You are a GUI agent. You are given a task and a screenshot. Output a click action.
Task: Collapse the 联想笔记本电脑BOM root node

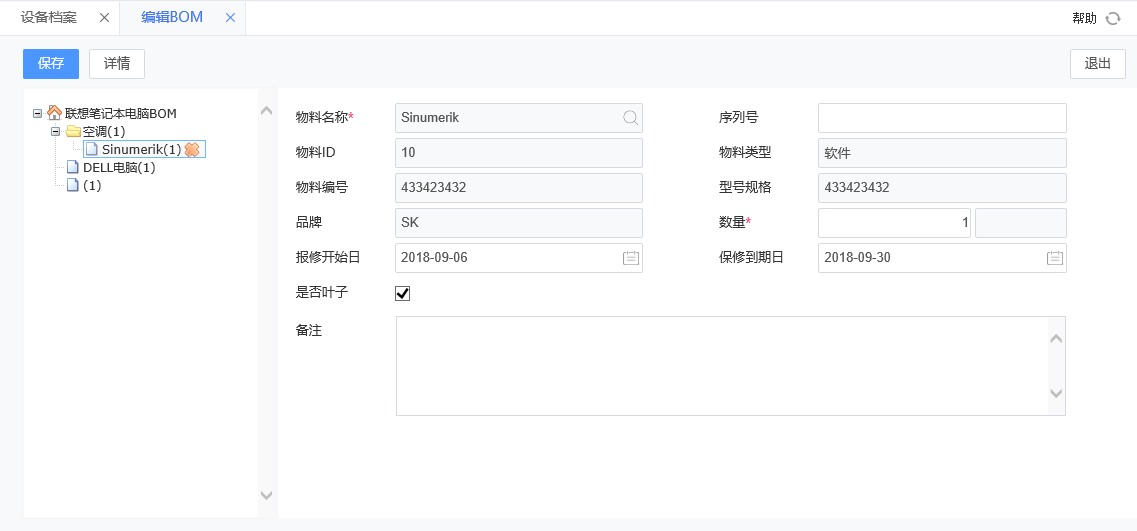(x=38, y=114)
